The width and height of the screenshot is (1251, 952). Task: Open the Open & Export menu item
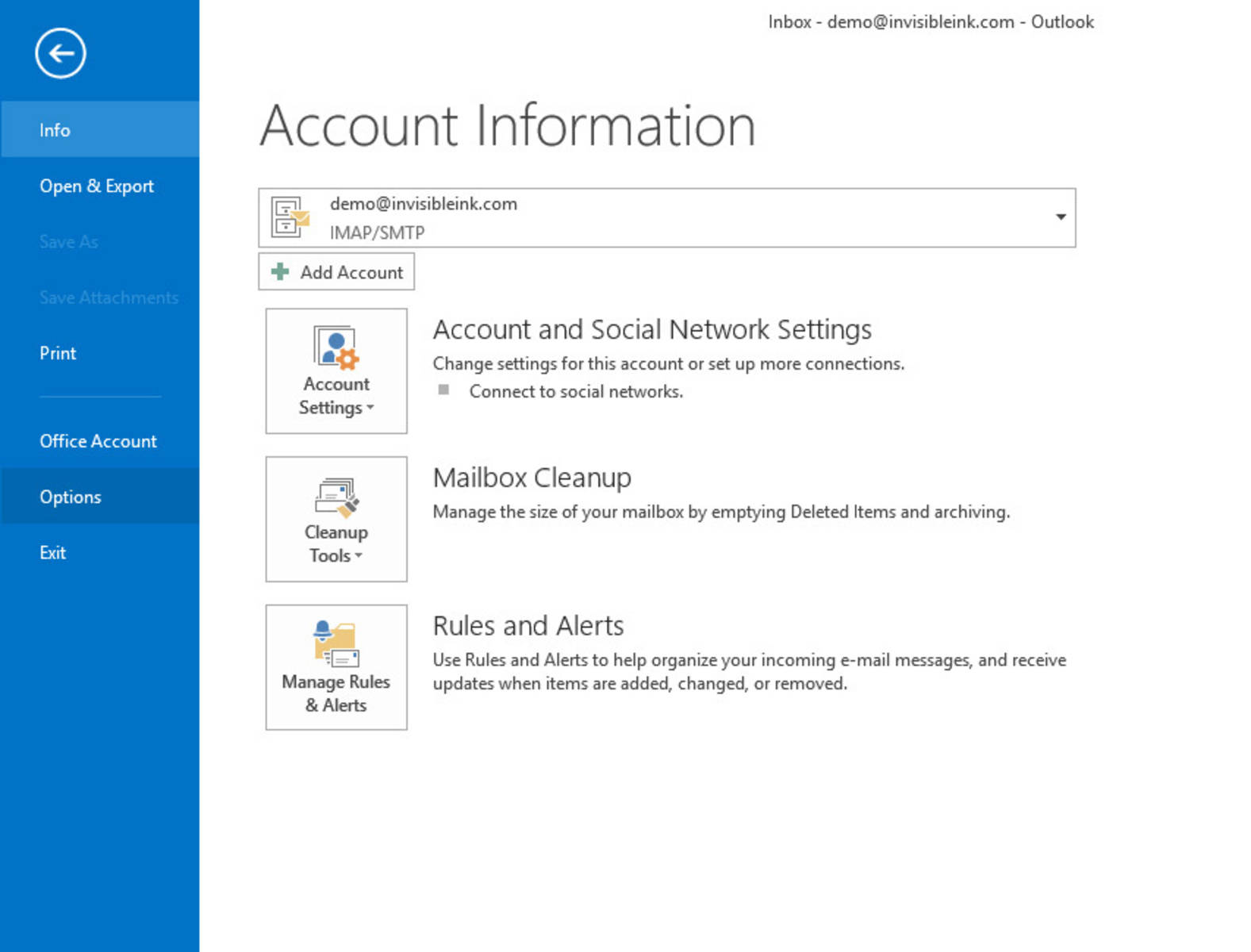coord(100,186)
